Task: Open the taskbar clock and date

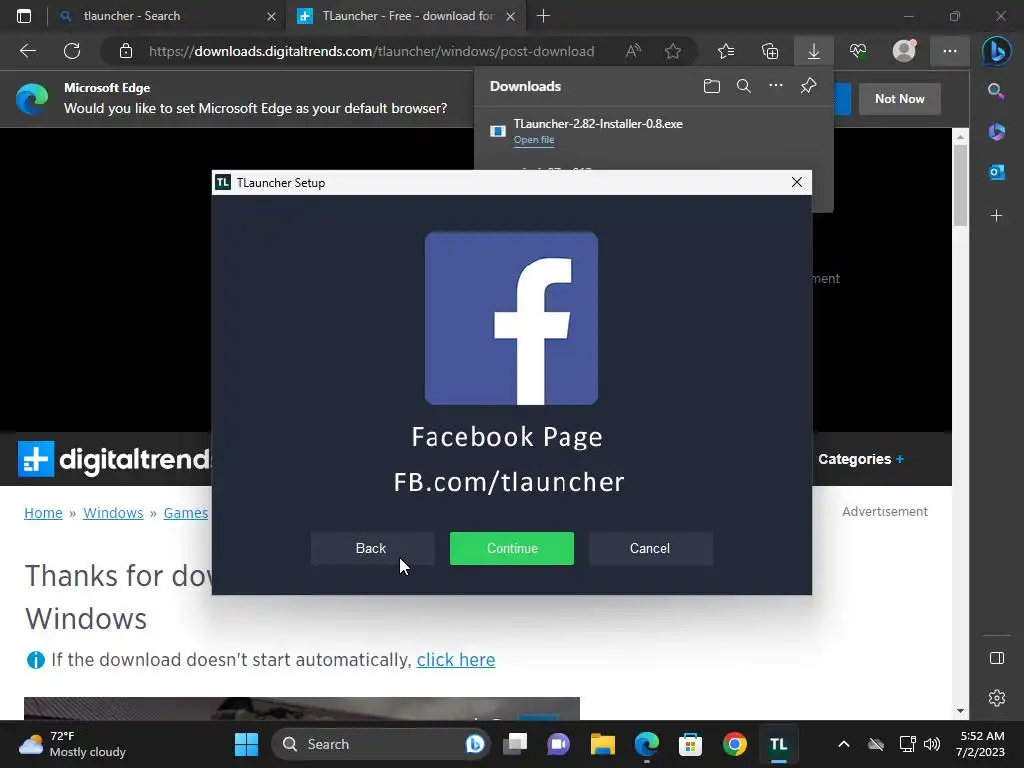Action: pos(980,744)
